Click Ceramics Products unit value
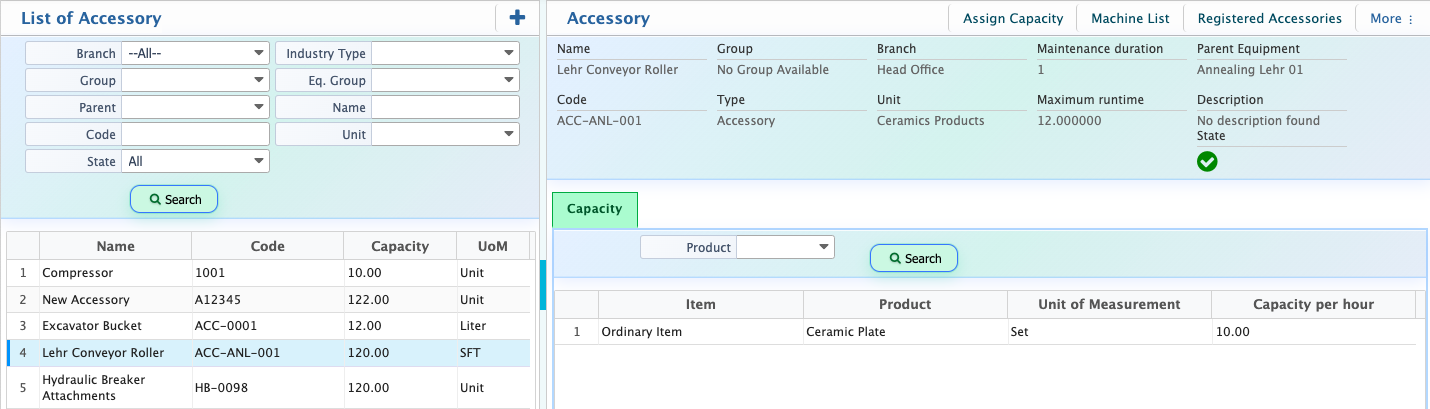 [930, 121]
